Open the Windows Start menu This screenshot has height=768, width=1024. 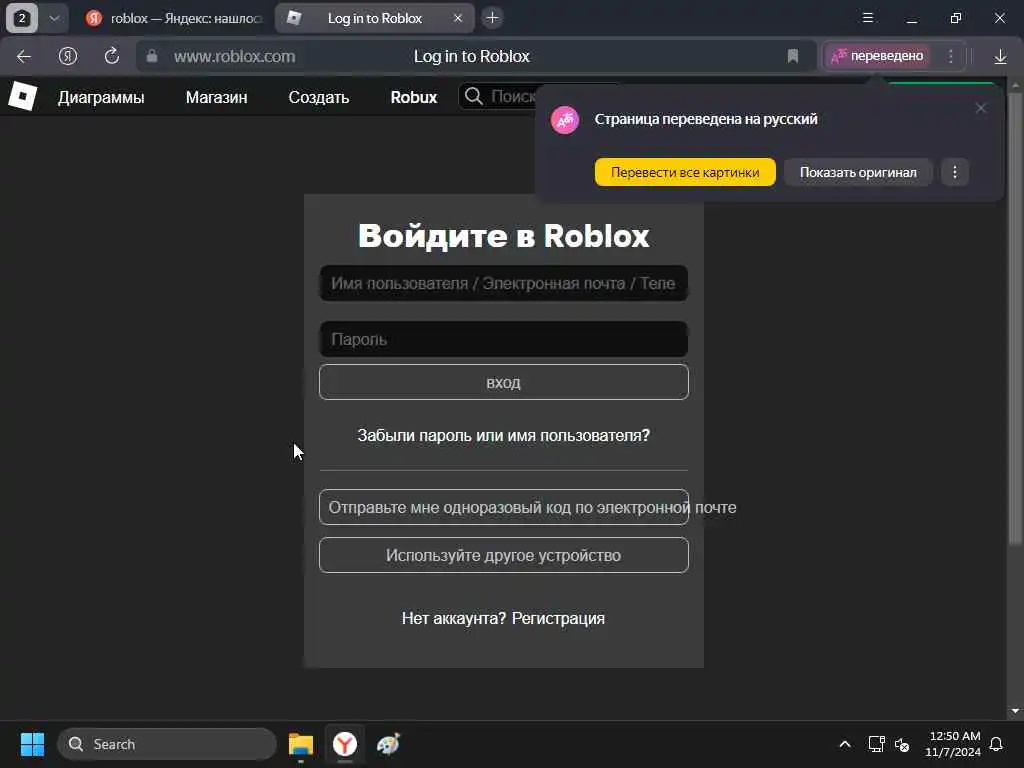[x=32, y=744]
